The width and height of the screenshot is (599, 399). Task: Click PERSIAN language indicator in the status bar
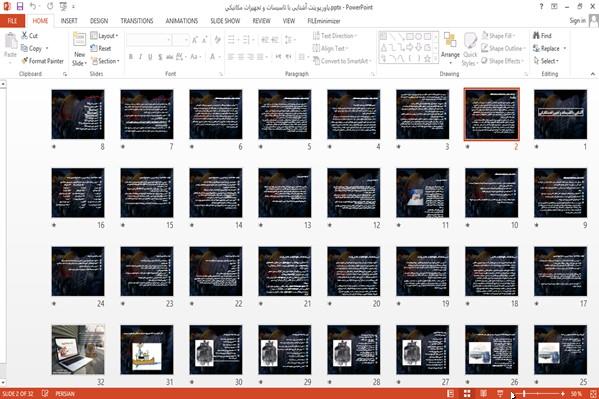65,393
